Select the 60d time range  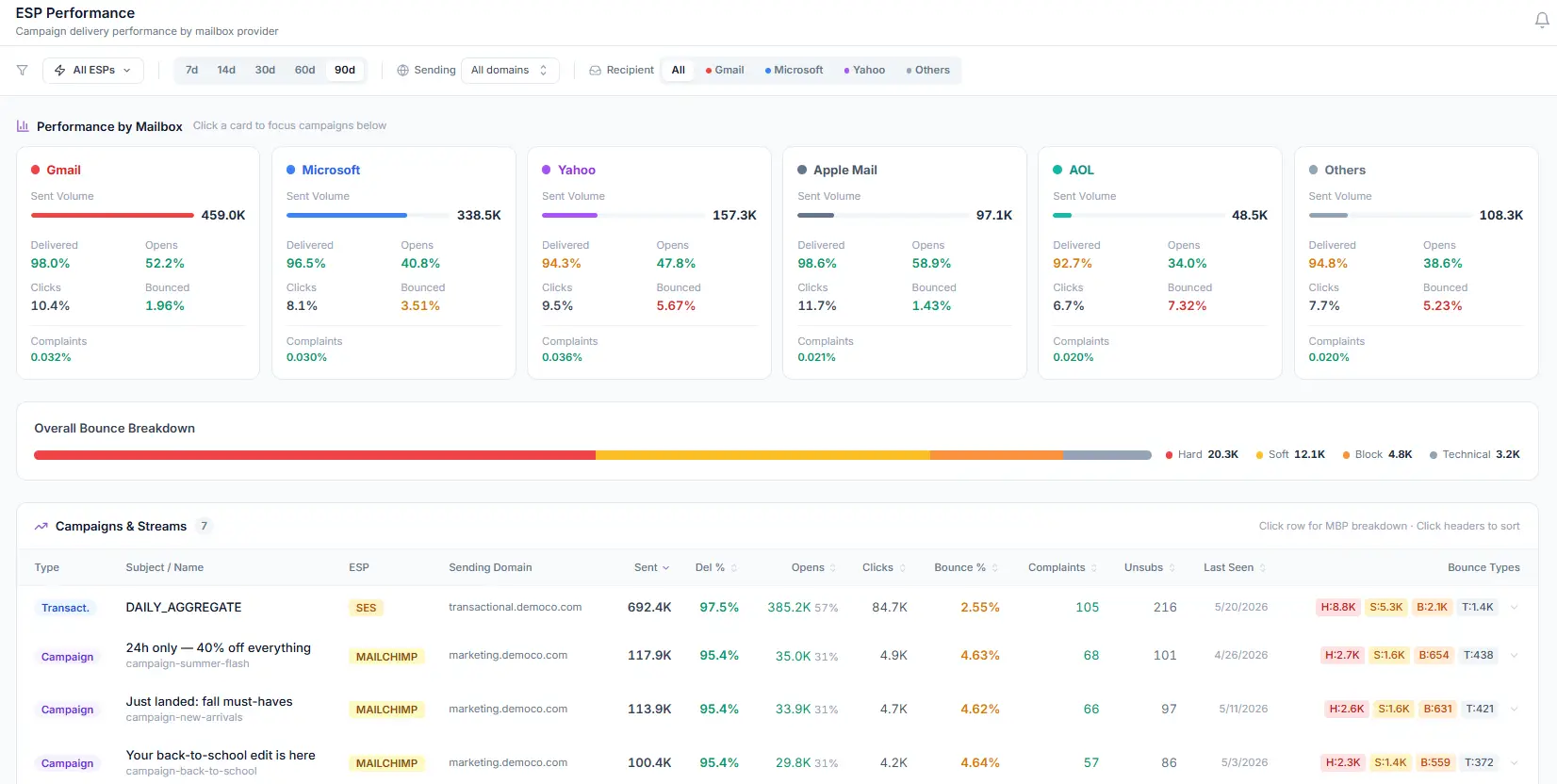[304, 70]
